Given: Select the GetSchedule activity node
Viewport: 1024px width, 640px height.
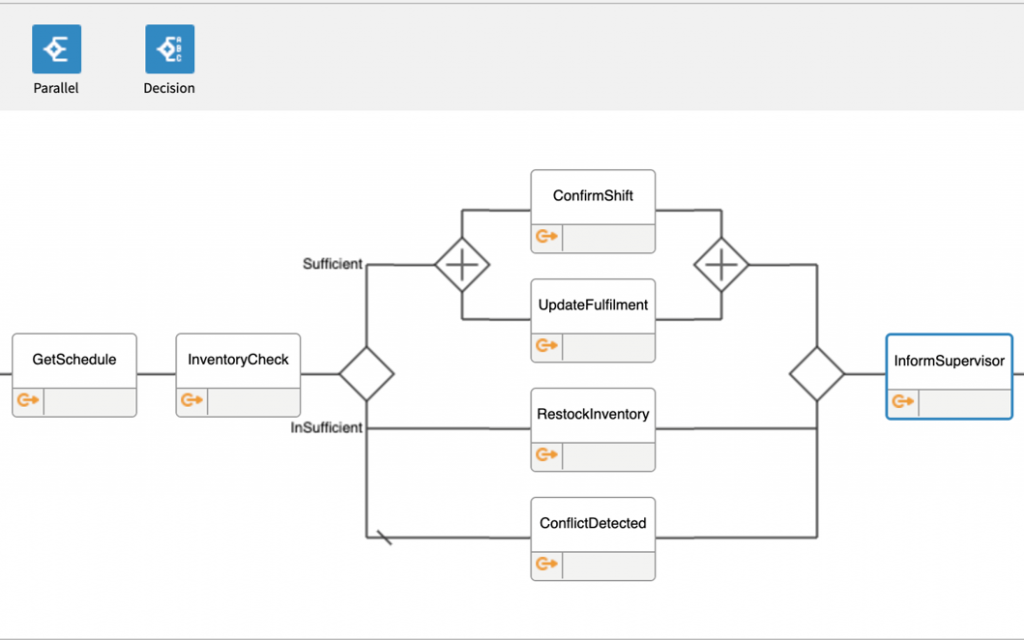Looking at the screenshot, I should 74,360.
